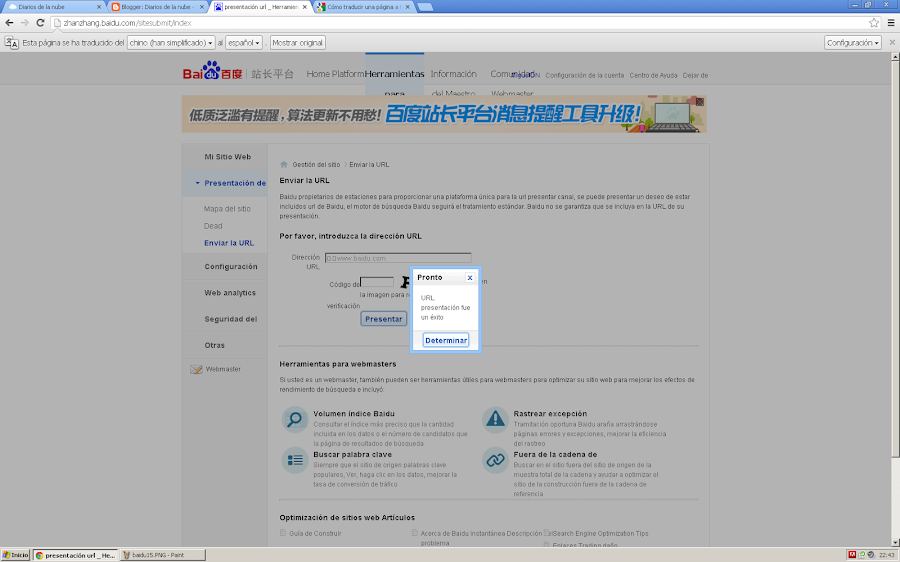
Task: Click Gestión del sitio breadcrumb link
Action: [316, 165]
